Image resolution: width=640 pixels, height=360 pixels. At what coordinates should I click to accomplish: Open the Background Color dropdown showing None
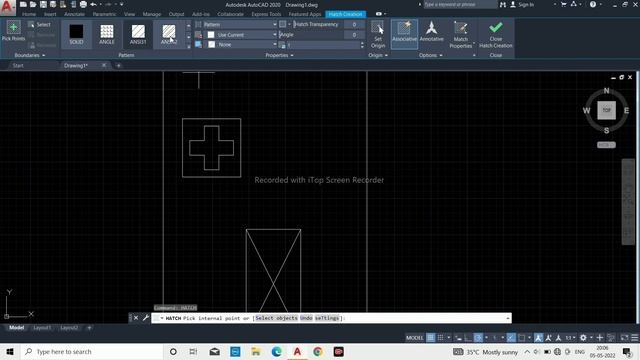pos(241,44)
